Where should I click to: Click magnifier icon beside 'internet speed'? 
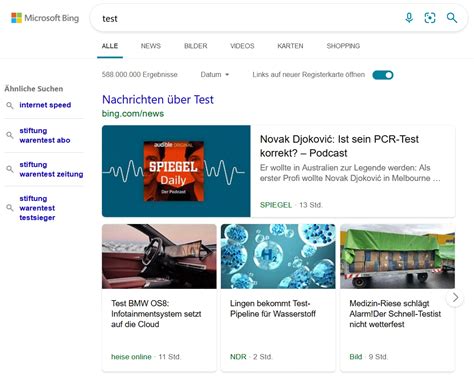pos(10,106)
